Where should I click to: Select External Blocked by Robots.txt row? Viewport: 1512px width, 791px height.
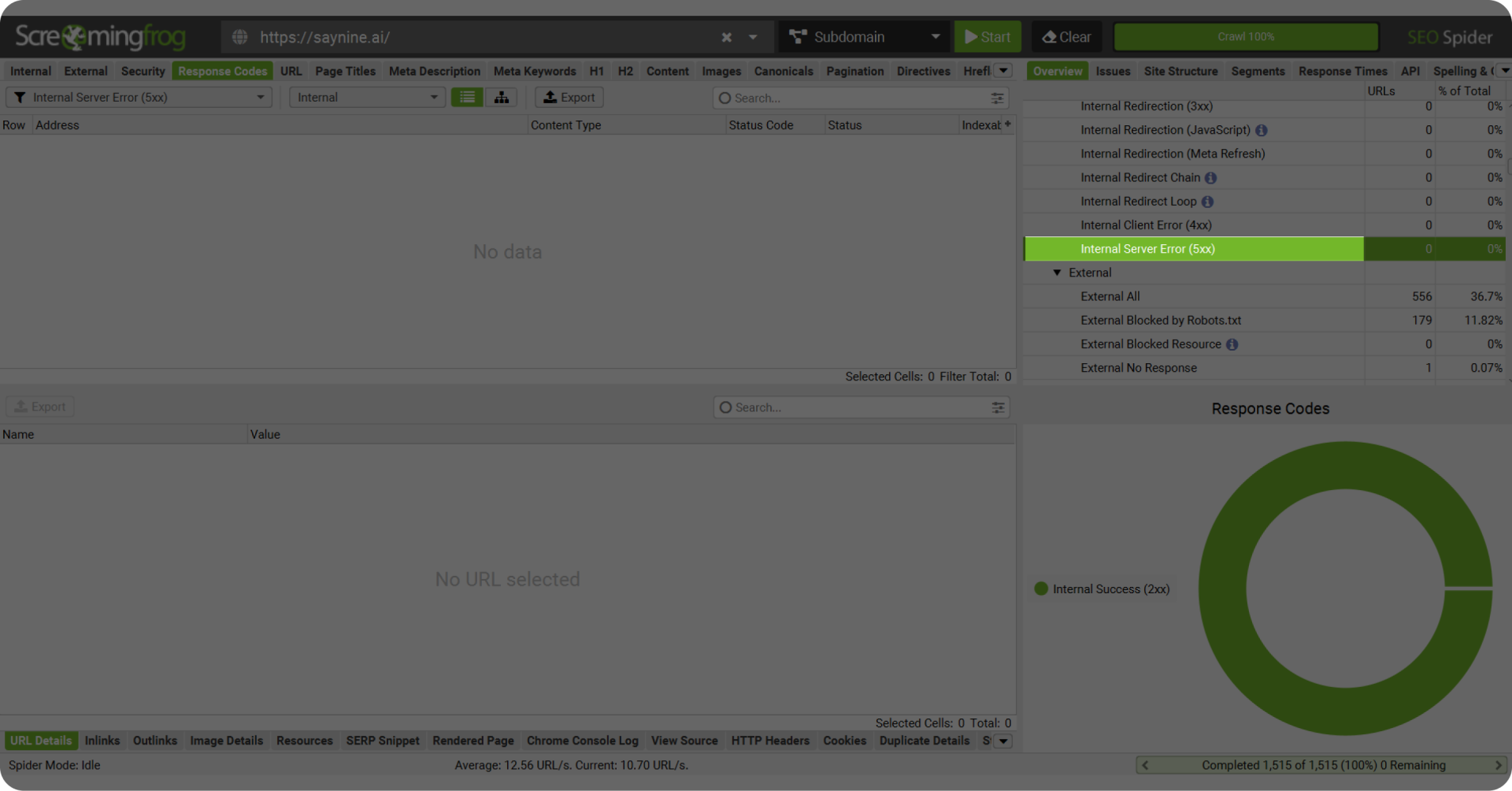coord(1265,321)
